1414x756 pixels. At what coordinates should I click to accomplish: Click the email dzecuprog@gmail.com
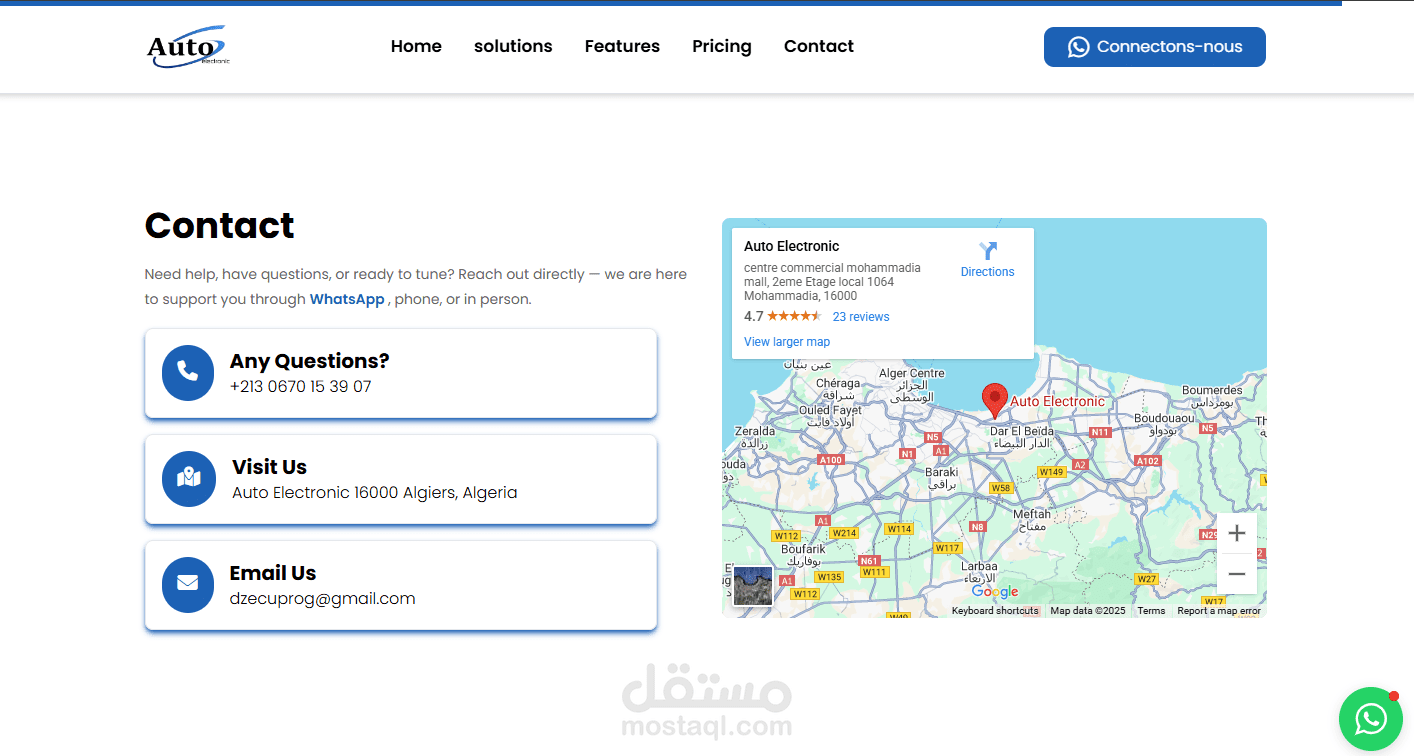click(x=322, y=598)
